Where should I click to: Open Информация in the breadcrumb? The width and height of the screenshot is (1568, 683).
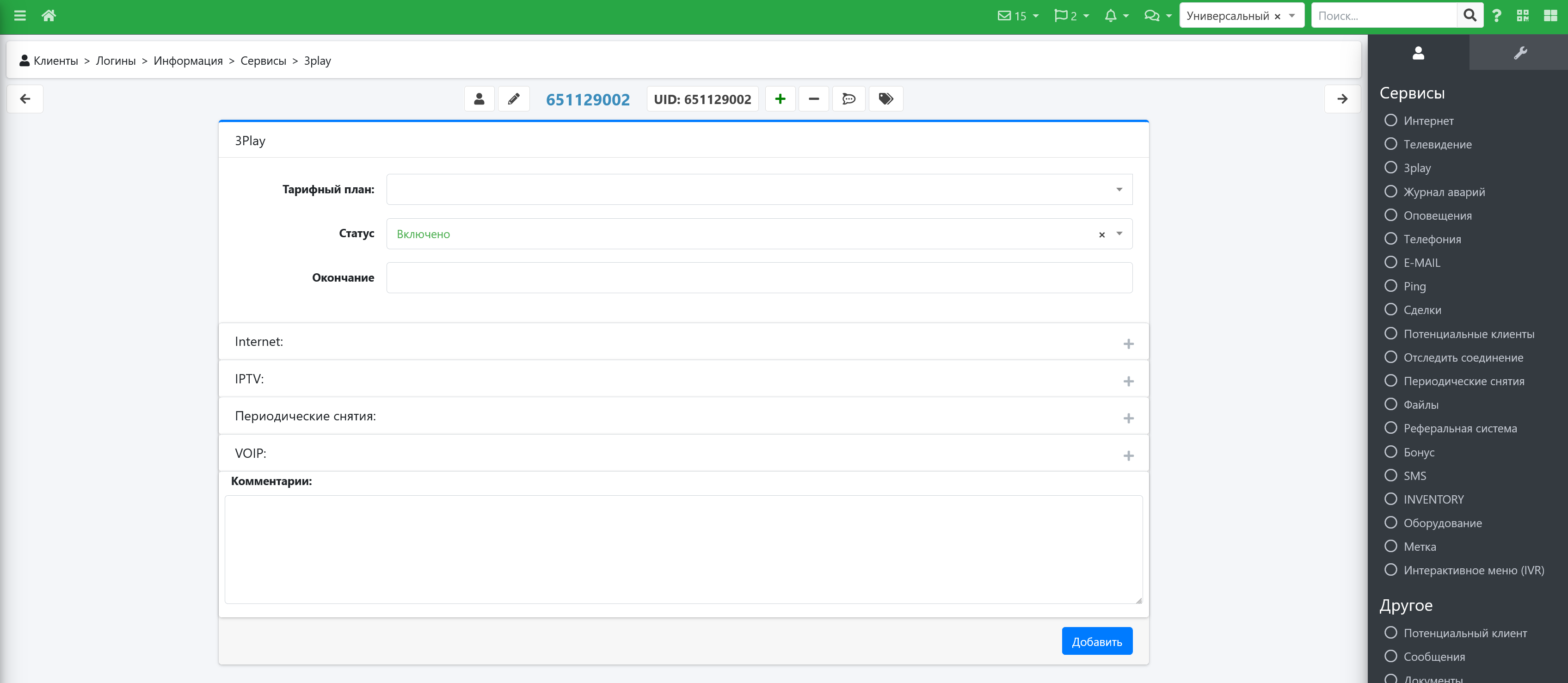188,61
